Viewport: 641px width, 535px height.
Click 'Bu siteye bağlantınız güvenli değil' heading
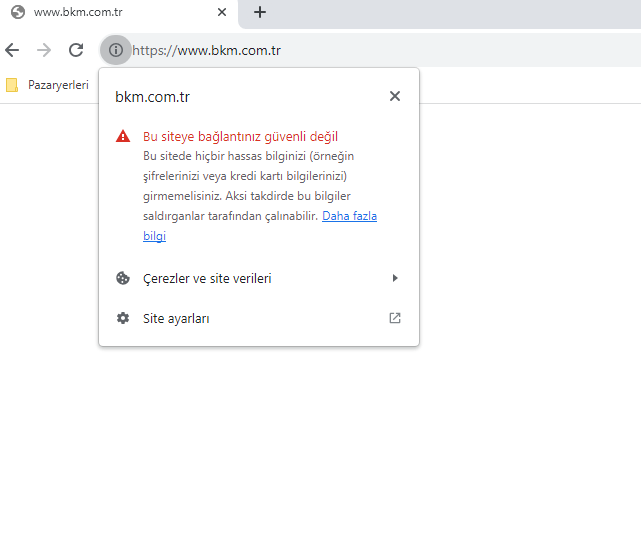pos(240,137)
